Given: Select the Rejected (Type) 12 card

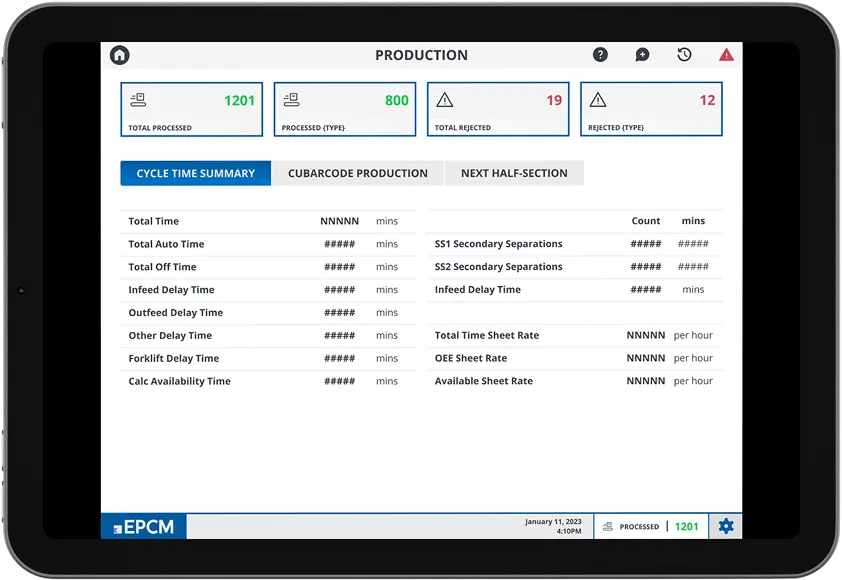Looking at the screenshot, I should click(651, 110).
